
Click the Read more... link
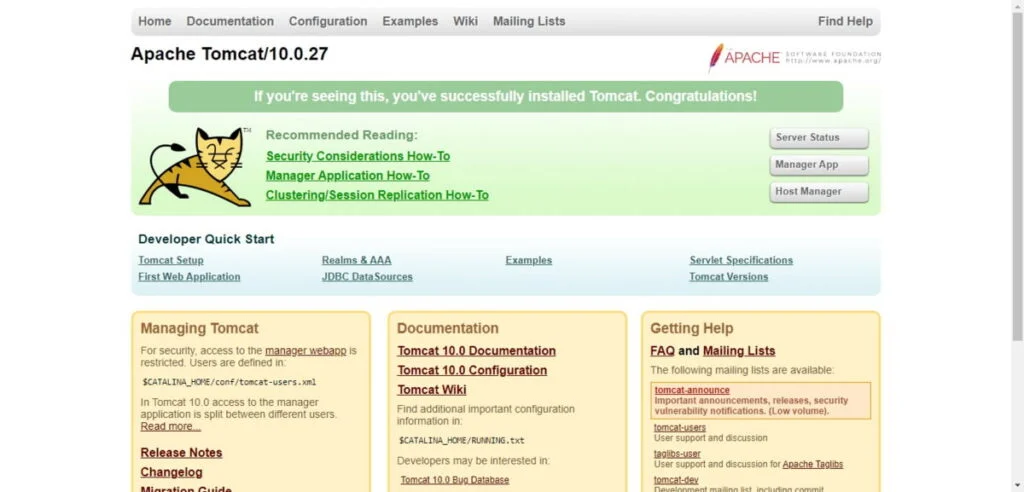click(x=170, y=427)
